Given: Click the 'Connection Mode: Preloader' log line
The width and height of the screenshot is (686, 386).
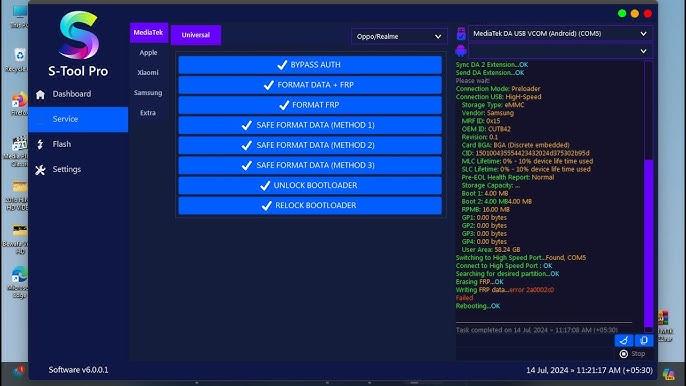Looking at the screenshot, I should (x=498, y=89).
